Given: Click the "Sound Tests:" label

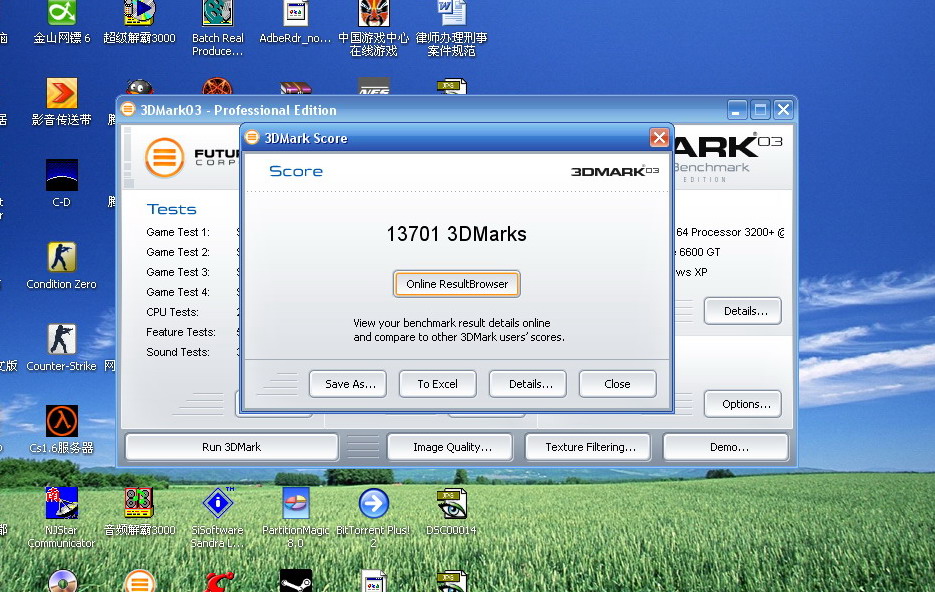Looking at the screenshot, I should pos(178,352).
